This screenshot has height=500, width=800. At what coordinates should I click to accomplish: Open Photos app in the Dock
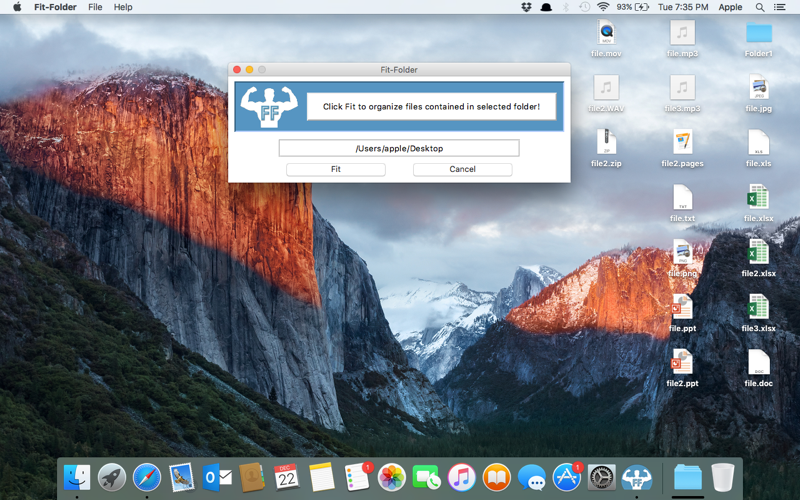tap(391, 478)
